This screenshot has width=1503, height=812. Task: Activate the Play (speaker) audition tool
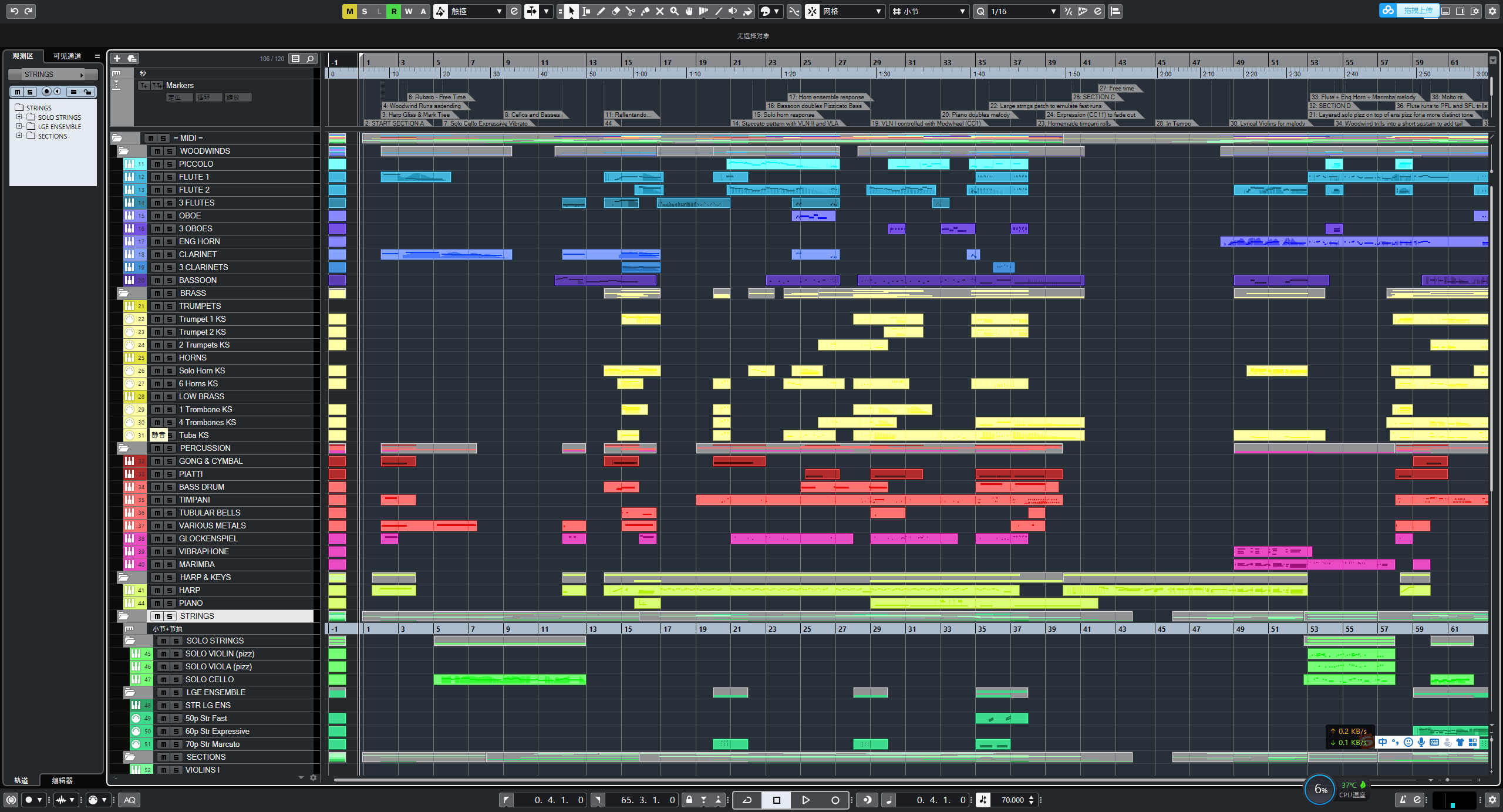[x=733, y=11]
